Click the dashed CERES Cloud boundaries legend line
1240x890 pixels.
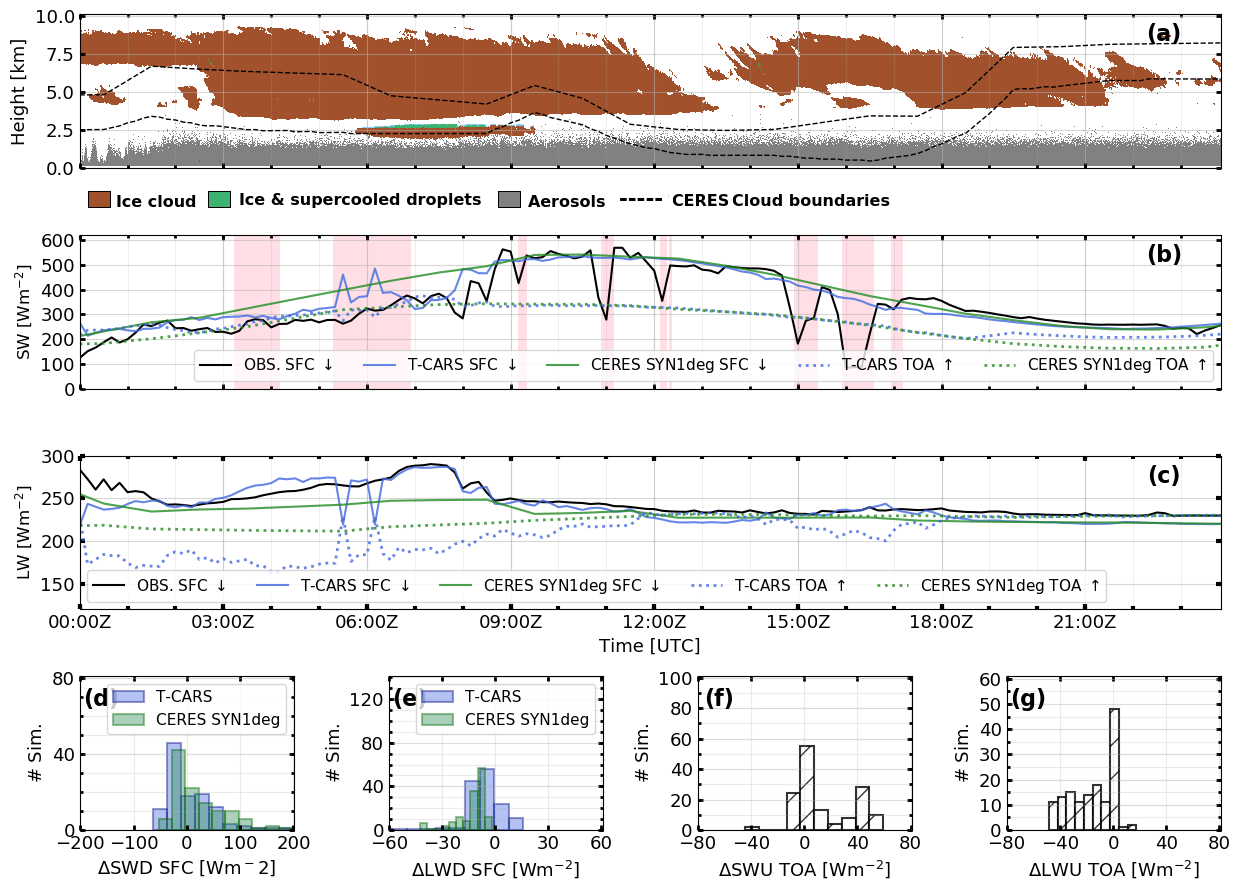click(x=640, y=200)
